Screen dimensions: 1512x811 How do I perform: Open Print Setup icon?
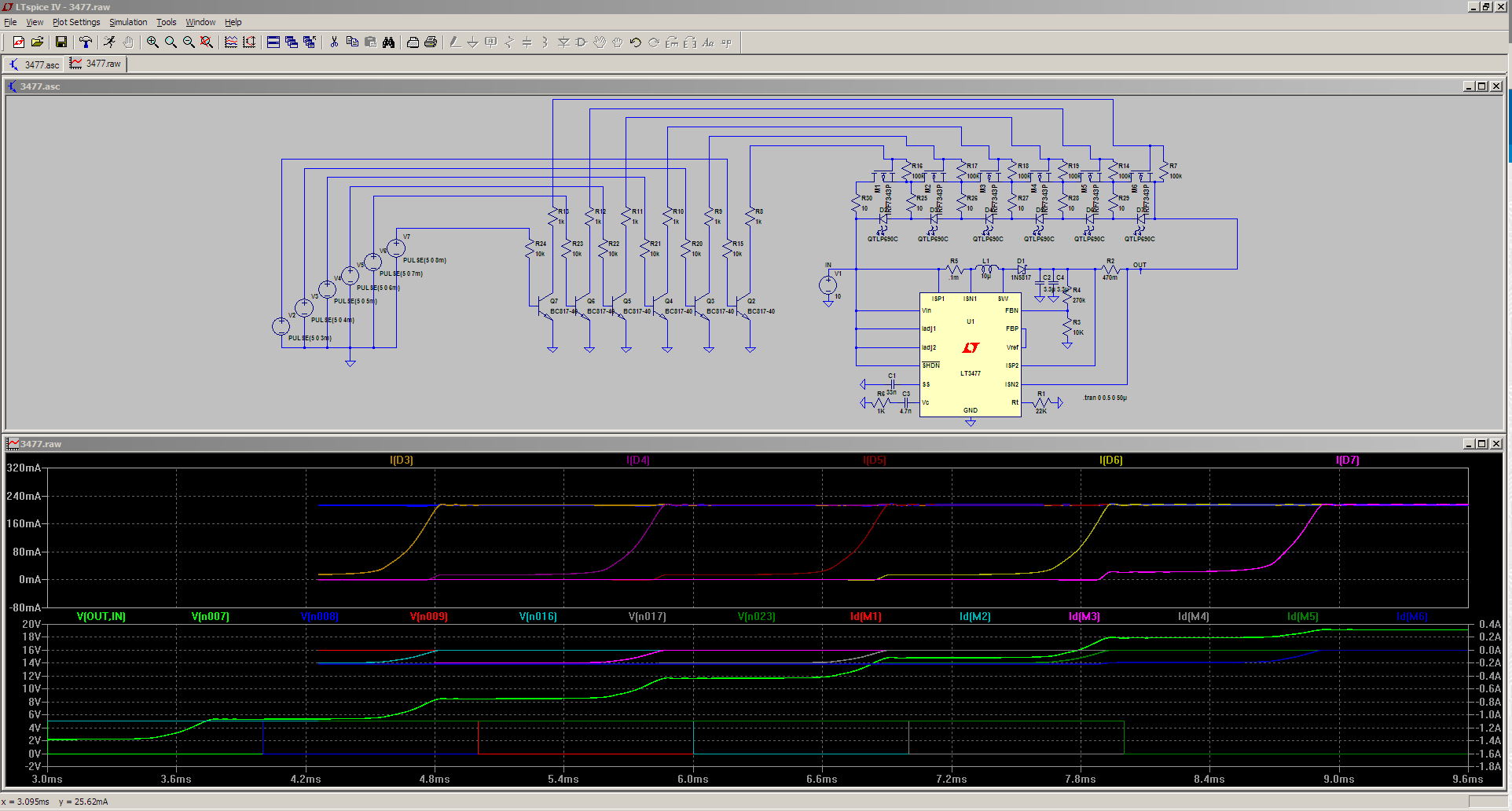pyautogui.click(x=413, y=42)
